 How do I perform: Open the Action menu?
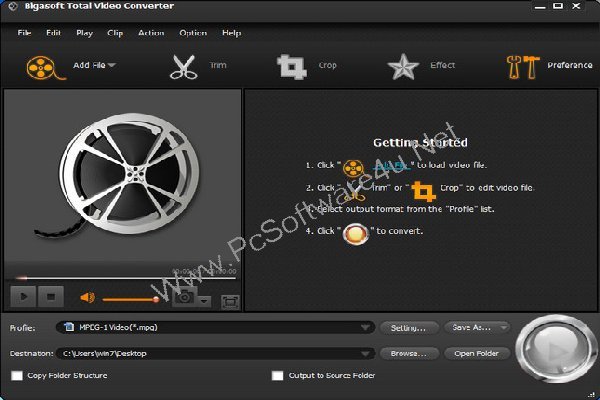151,33
